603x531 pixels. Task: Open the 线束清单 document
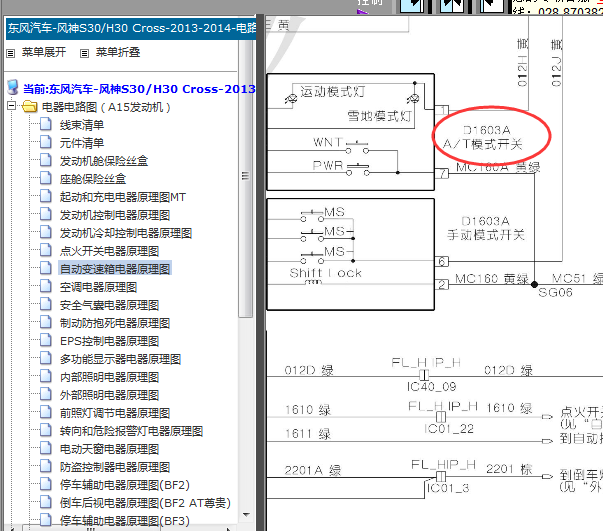pyautogui.click(x=82, y=125)
